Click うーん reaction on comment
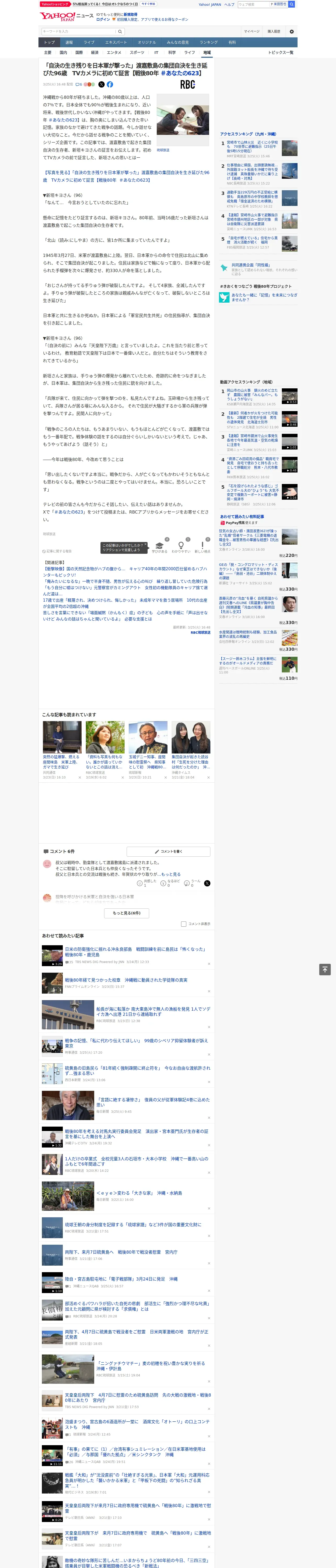The height and width of the screenshot is (1568, 336). click(187, 883)
